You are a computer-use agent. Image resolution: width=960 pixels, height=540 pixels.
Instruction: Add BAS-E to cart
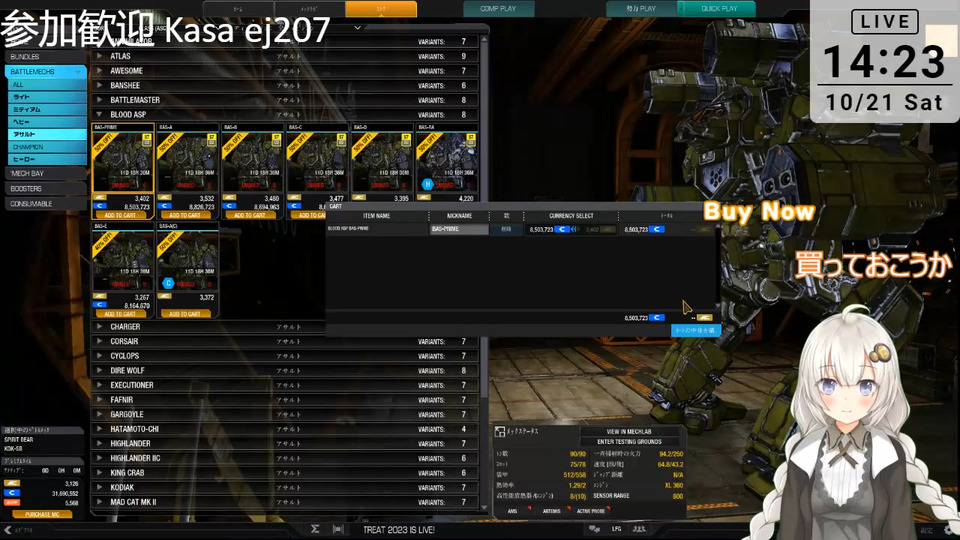coord(121,314)
